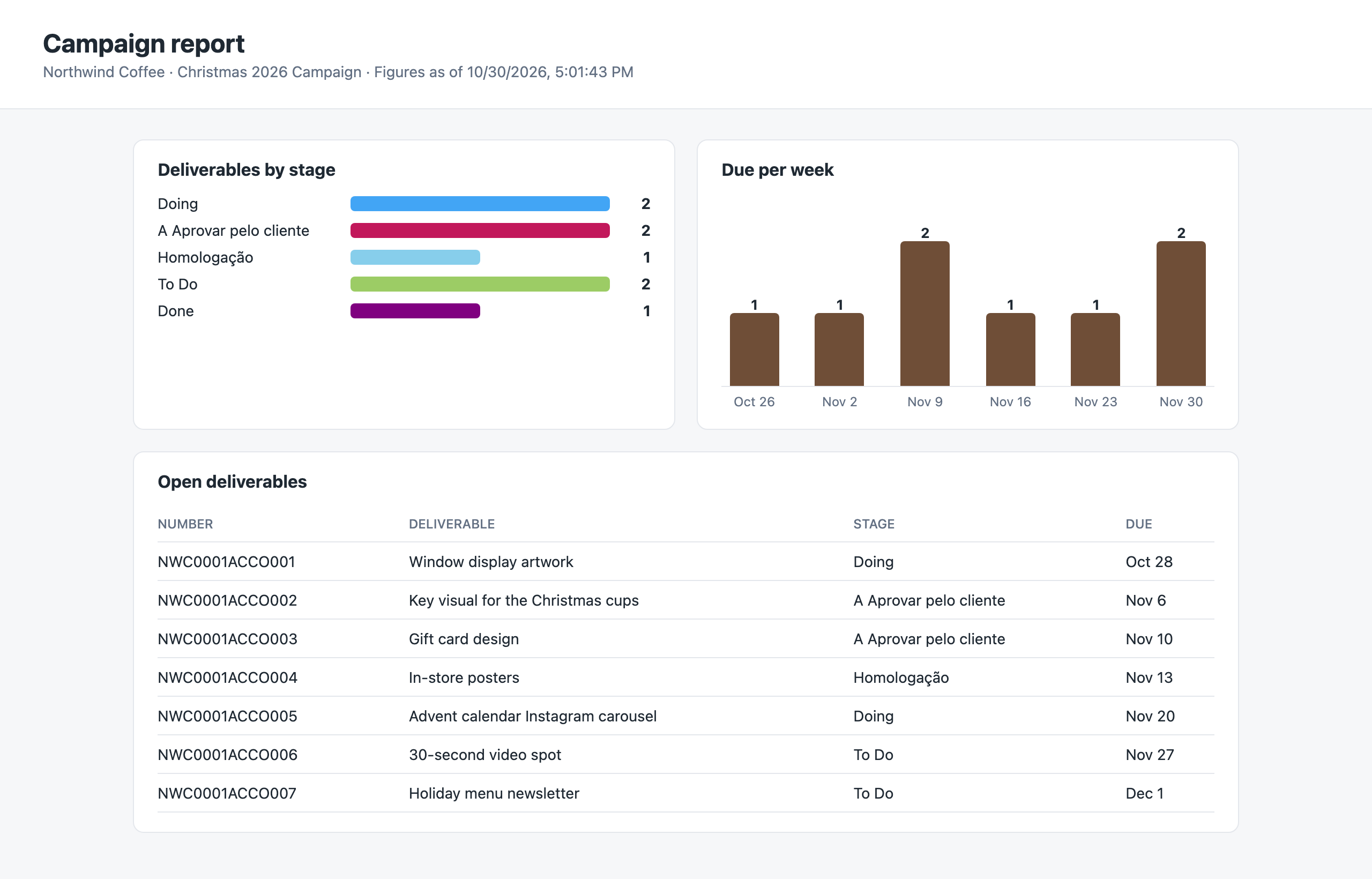The height and width of the screenshot is (879, 1372).
Task: Click the Doing stage blue bar
Action: 480,204
